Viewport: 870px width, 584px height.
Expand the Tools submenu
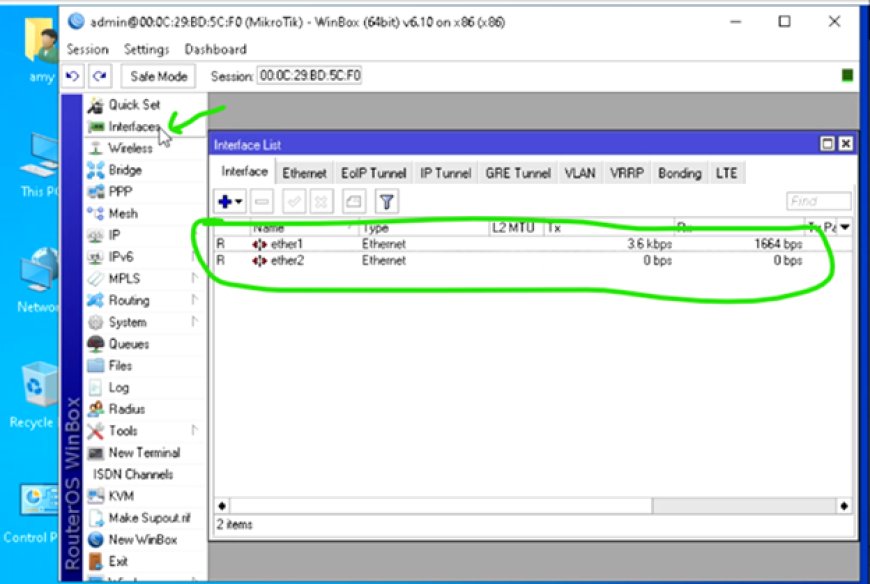(x=194, y=430)
